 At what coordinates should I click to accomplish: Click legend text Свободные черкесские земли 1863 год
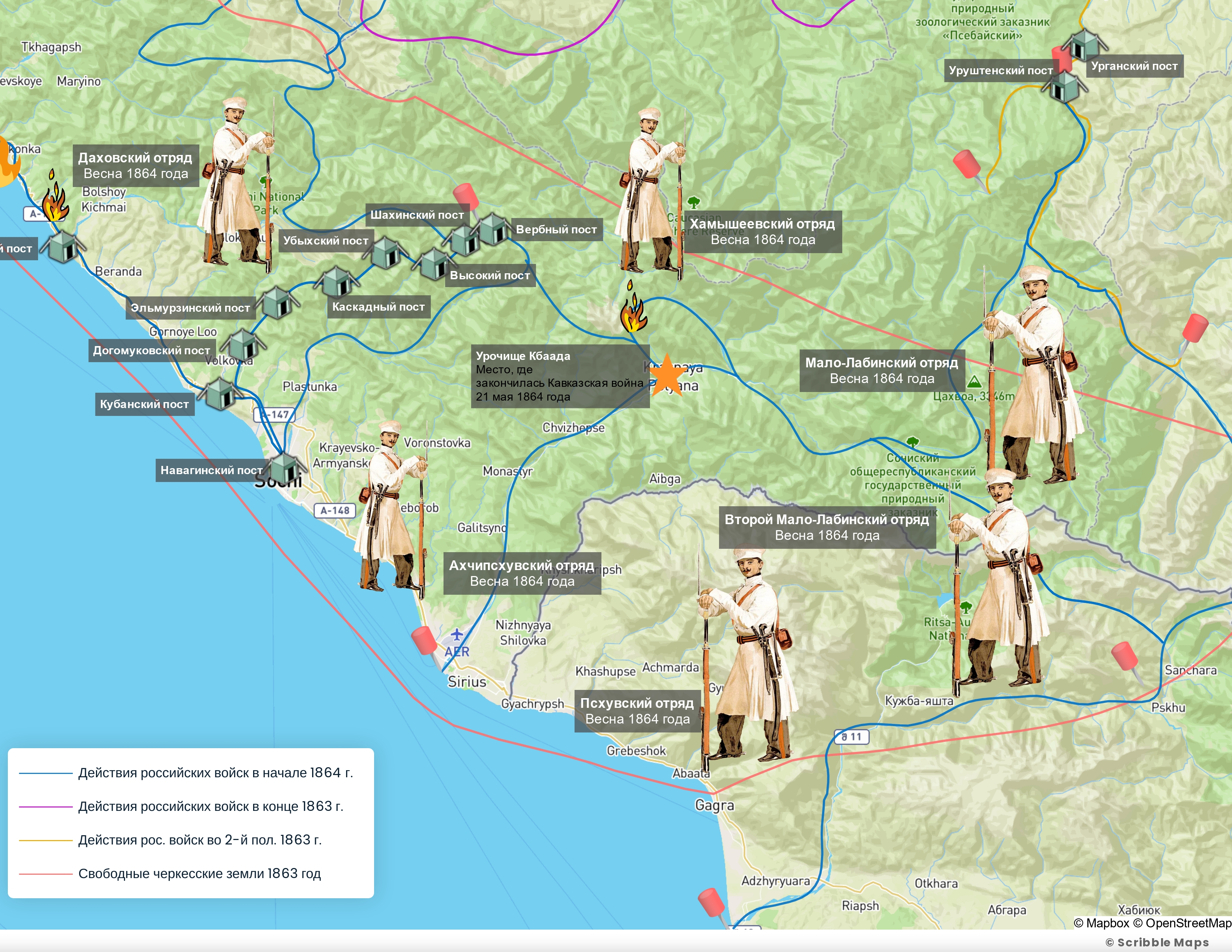pos(200,874)
